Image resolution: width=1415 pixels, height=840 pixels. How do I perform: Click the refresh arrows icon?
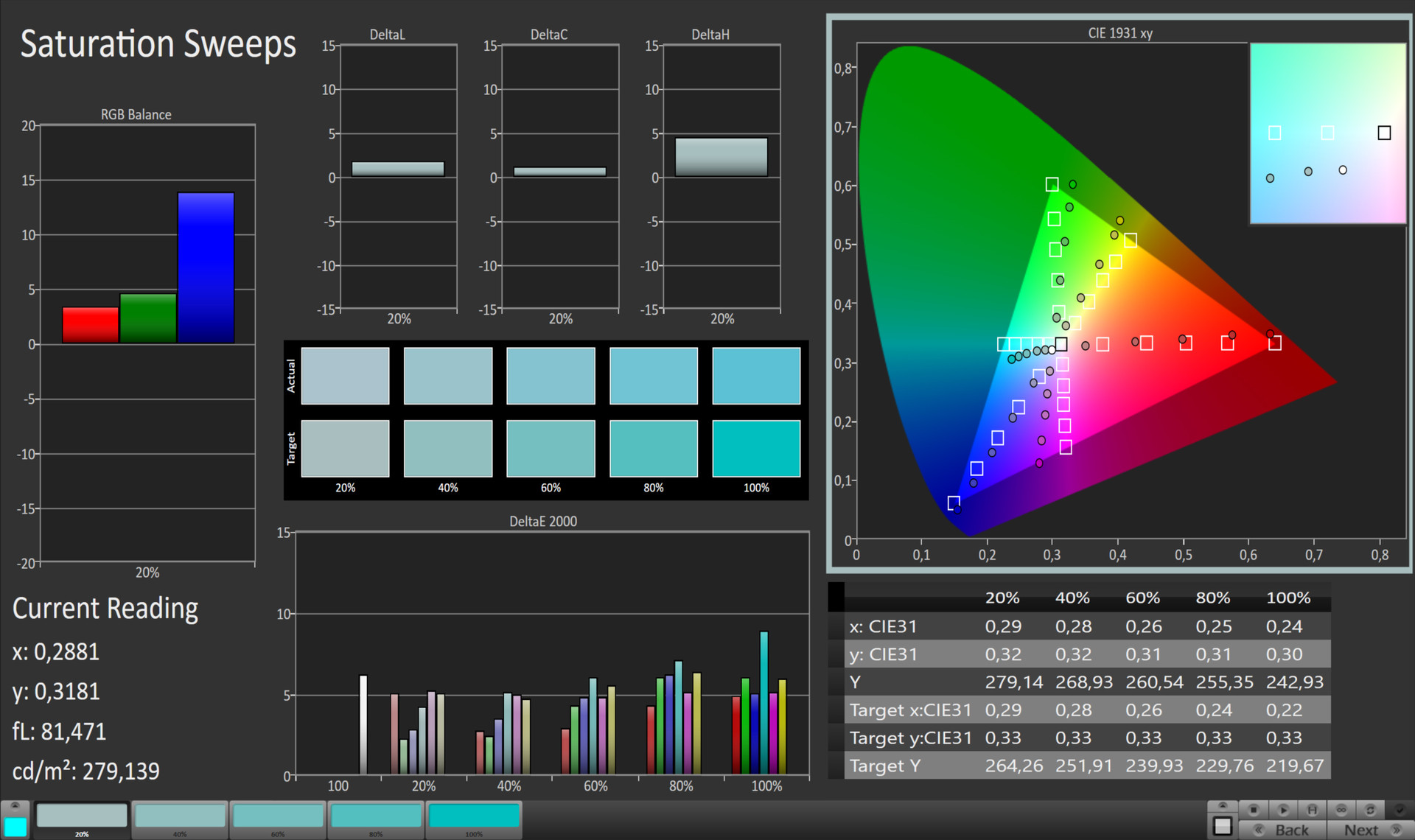(1370, 810)
